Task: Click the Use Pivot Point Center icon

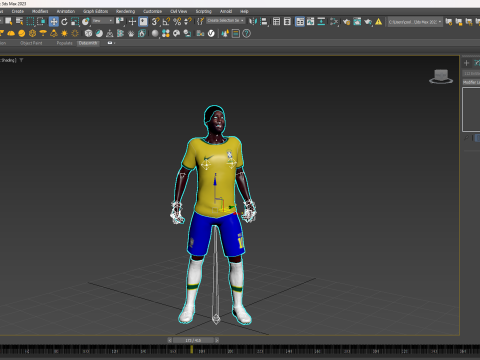Action: (120, 22)
